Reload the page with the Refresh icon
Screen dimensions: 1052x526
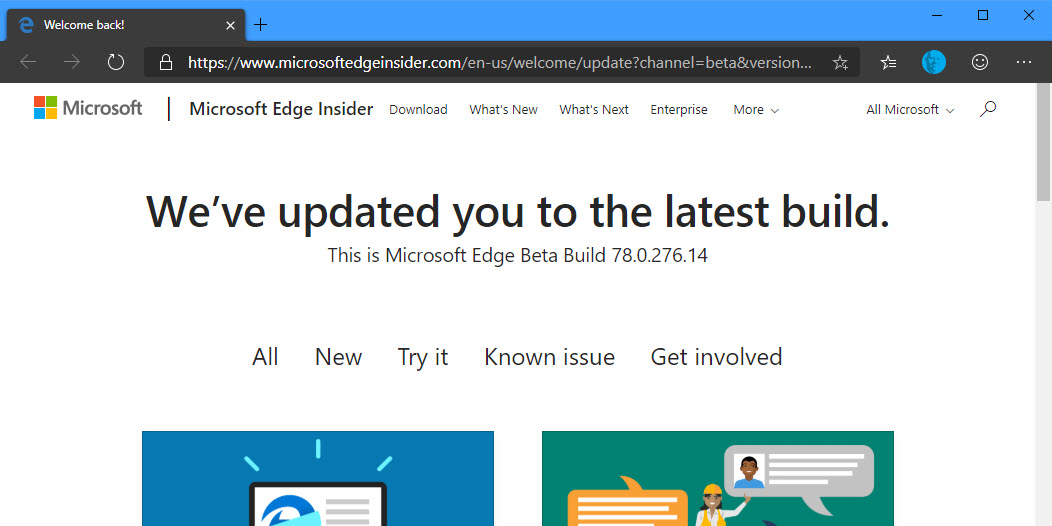pyautogui.click(x=116, y=62)
